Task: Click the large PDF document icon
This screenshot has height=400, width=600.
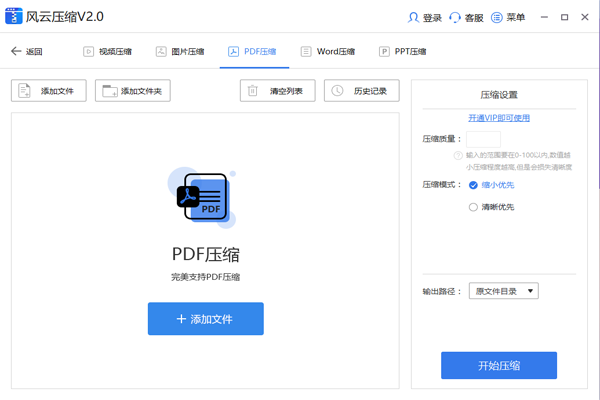Action: pos(205,196)
